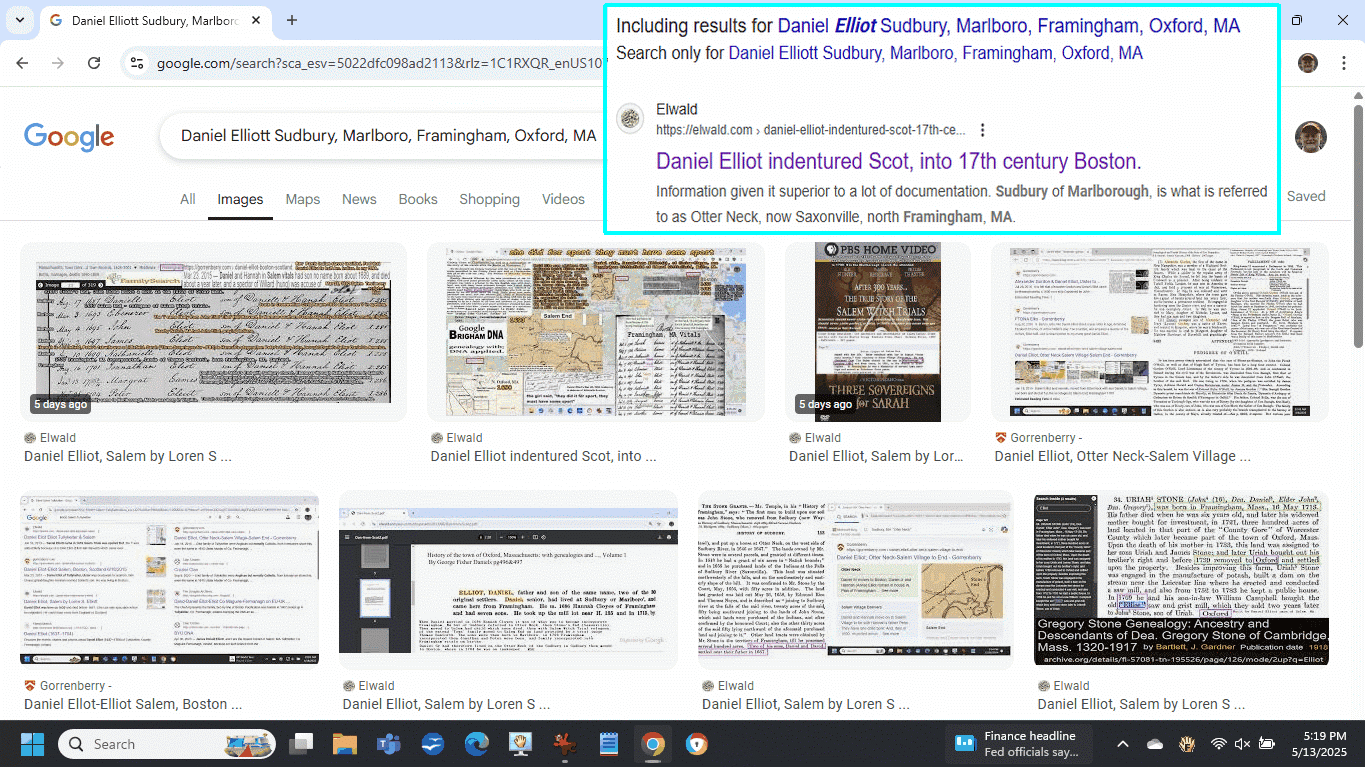This screenshot has height=767, width=1365.
Task: Switch to the Videos tab
Action: click(563, 199)
